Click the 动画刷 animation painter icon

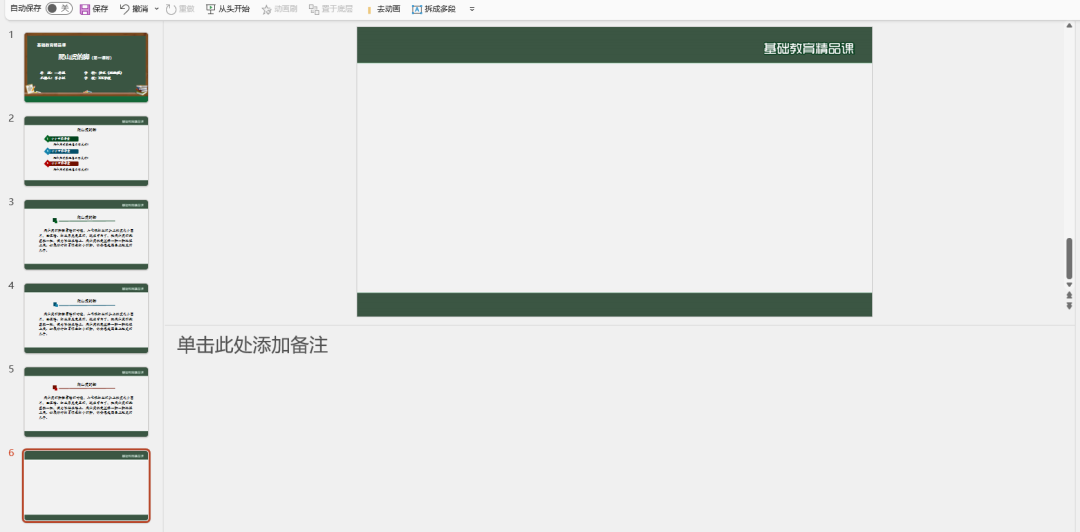(x=267, y=9)
